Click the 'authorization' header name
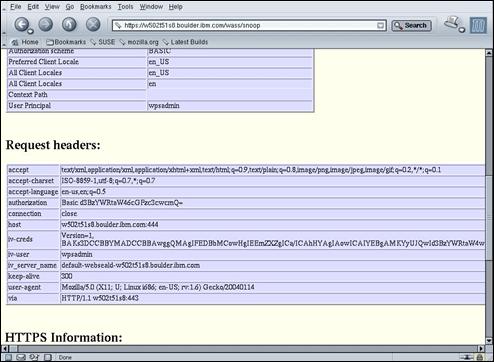 coord(28,203)
